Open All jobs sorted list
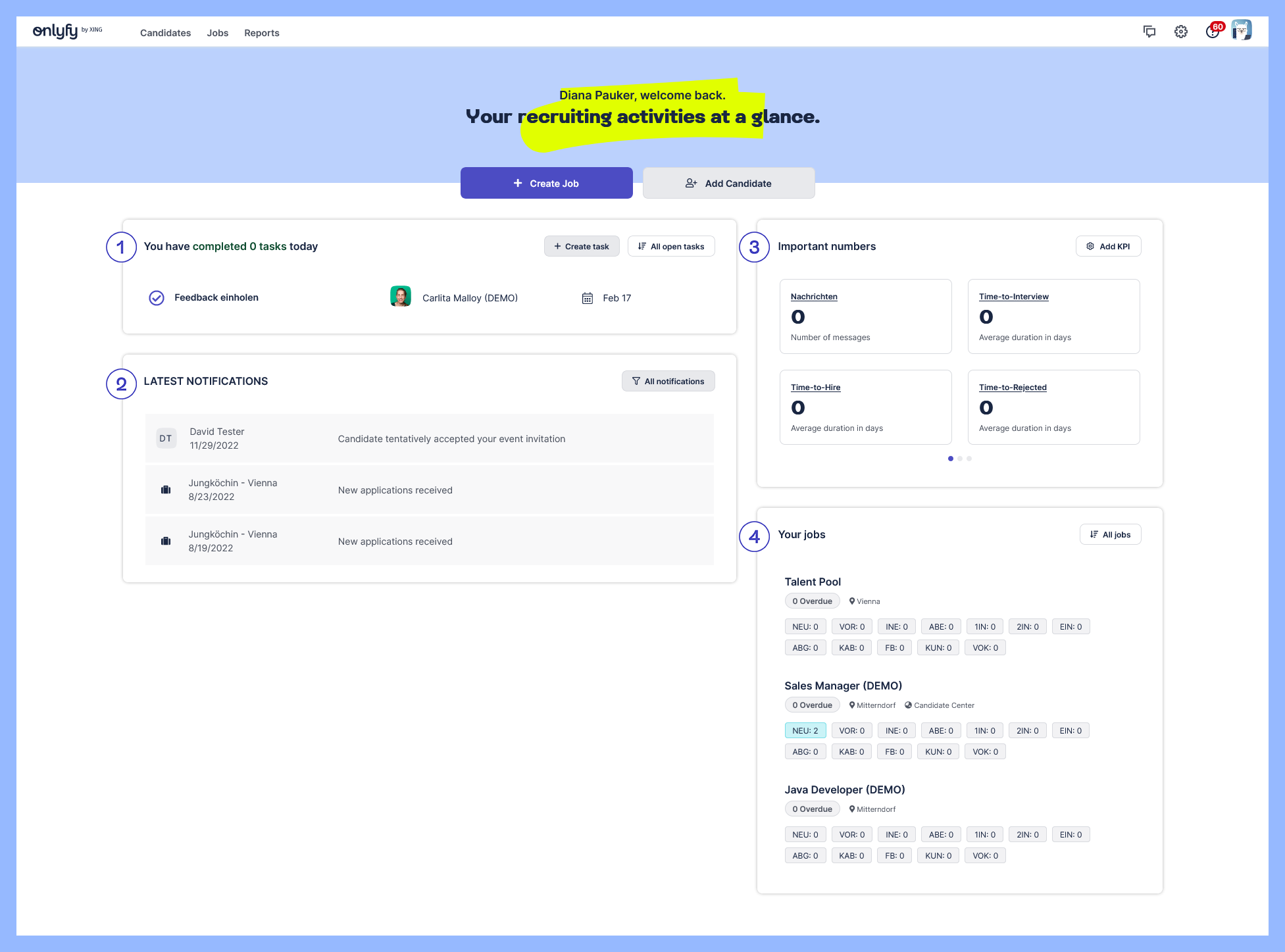The height and width of the screenshot is (952, 1285). click(1110, 534)
